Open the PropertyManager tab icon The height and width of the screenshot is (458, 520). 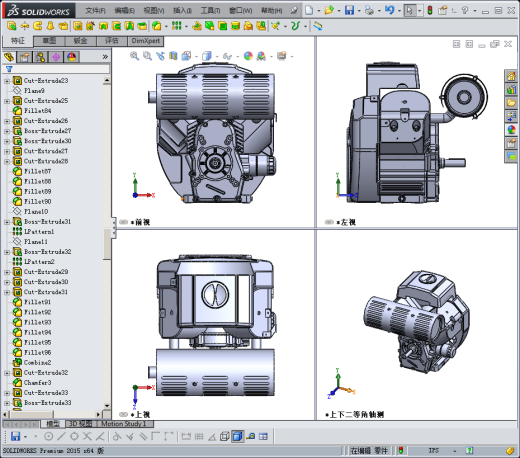click(25, 57)
